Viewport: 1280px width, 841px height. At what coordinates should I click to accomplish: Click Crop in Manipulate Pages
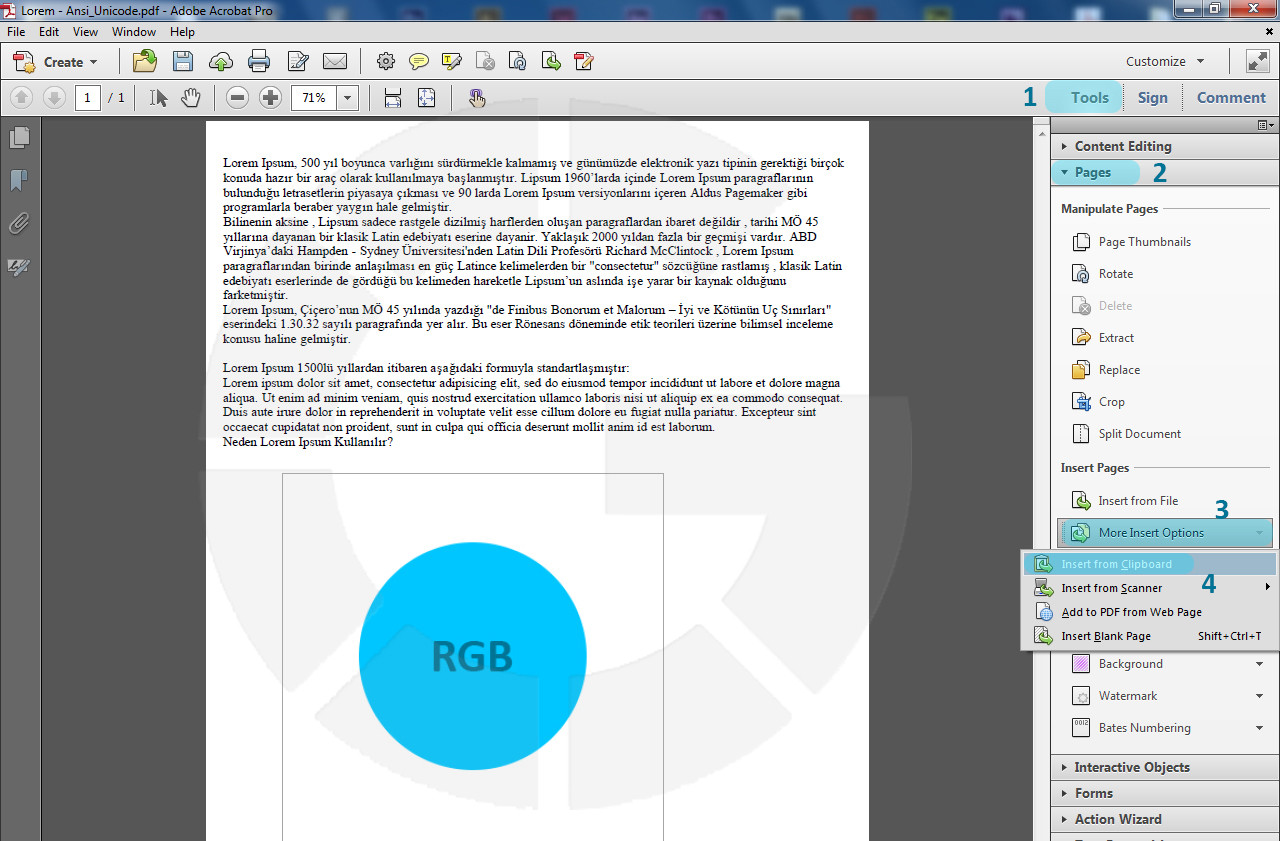1098,402
